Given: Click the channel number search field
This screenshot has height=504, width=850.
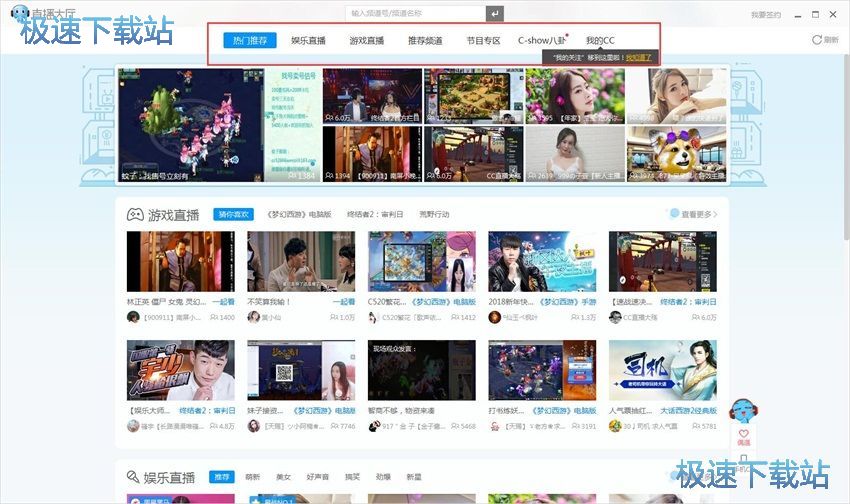Looking at the screenshot, I should pos(415,14).
